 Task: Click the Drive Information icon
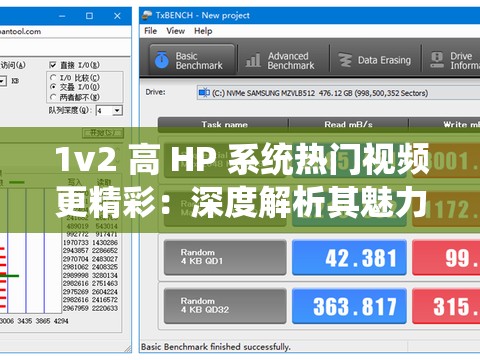click(x=437, y=60)
